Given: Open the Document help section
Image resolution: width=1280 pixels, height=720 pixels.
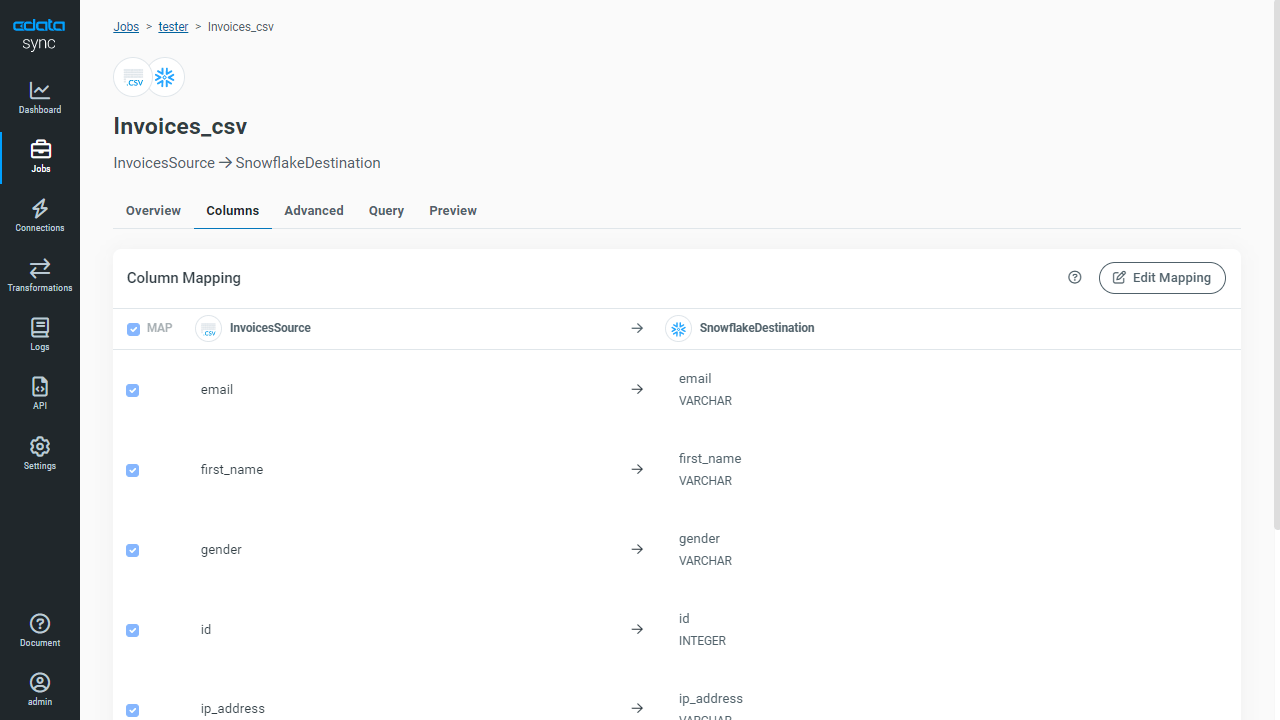Looking at the screenshot, I should (x=40, y=630).
